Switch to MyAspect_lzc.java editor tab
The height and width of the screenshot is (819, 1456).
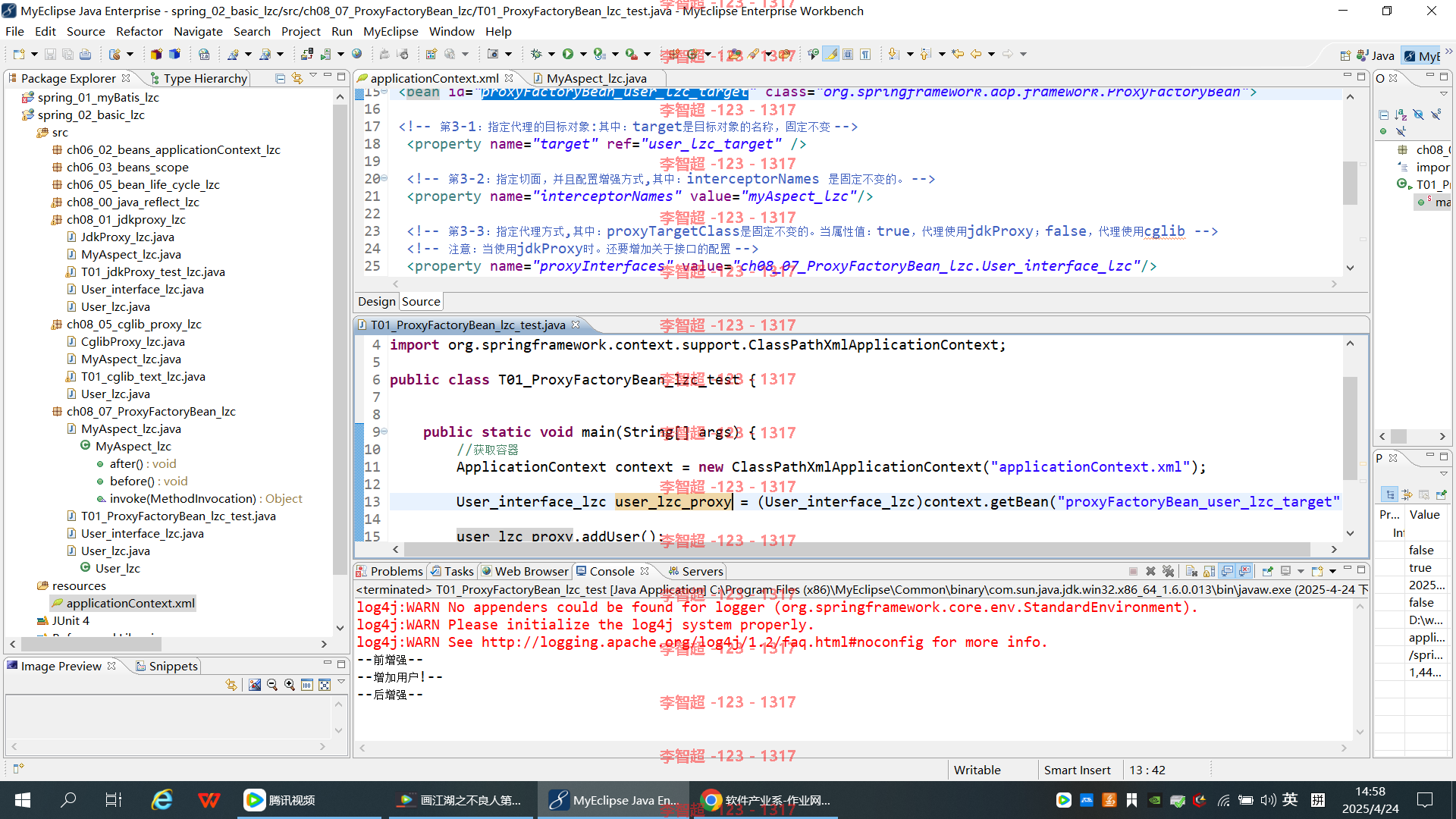tap(596, 78)
